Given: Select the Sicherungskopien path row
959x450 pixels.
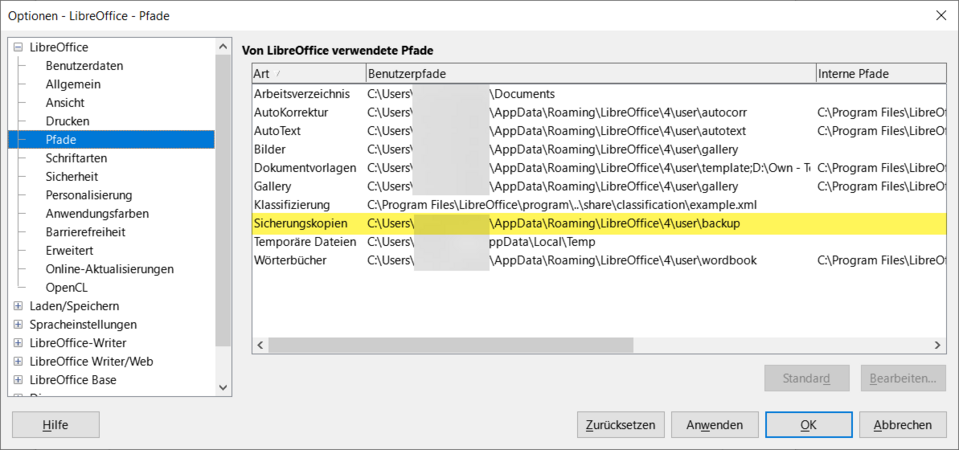Looking at the screenshot, I should (599, 224).
